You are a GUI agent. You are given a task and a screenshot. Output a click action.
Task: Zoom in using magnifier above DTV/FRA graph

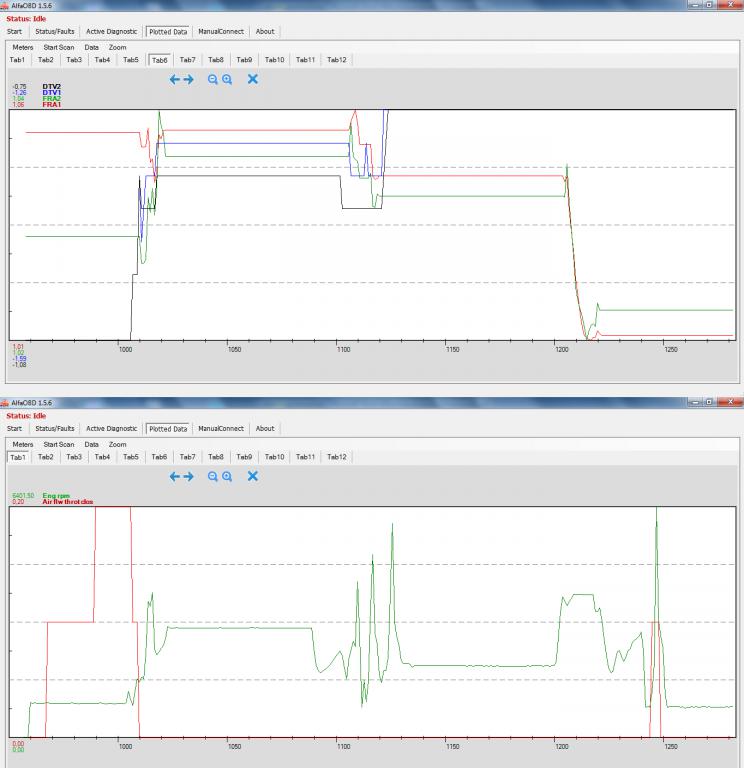227,79
